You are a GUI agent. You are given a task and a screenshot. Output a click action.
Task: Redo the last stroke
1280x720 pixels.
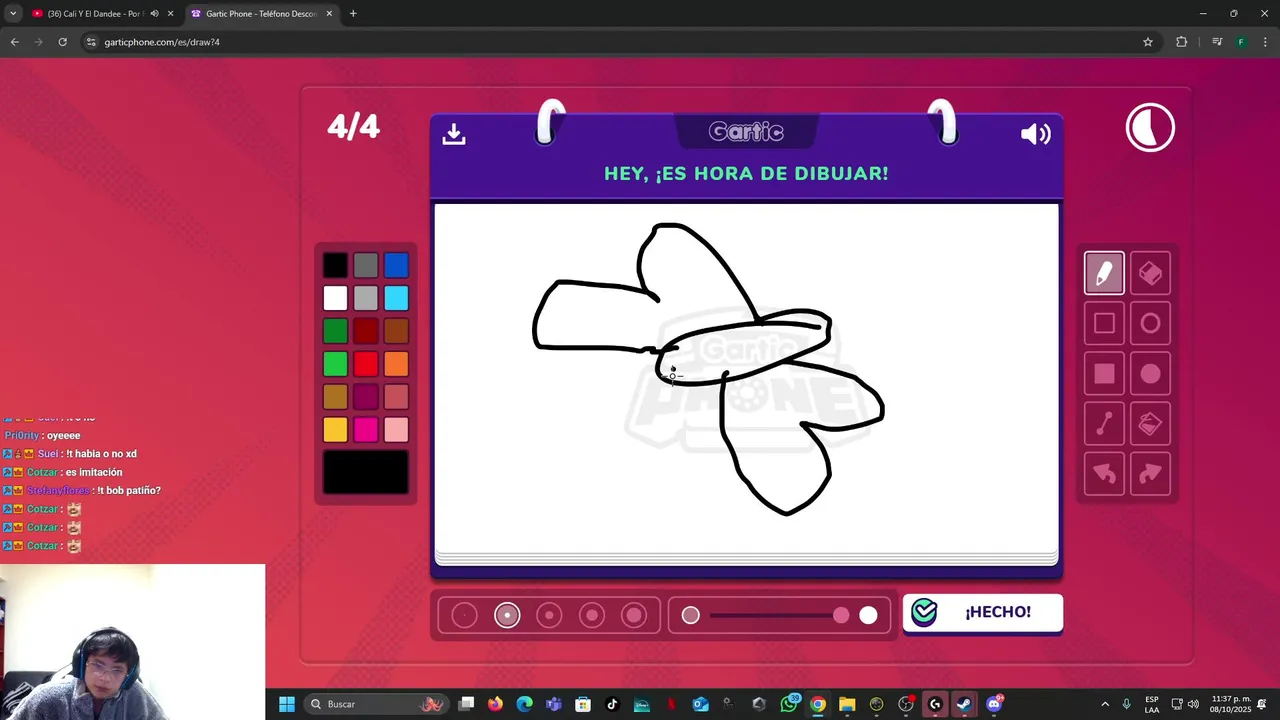[x=1150, y=474]
